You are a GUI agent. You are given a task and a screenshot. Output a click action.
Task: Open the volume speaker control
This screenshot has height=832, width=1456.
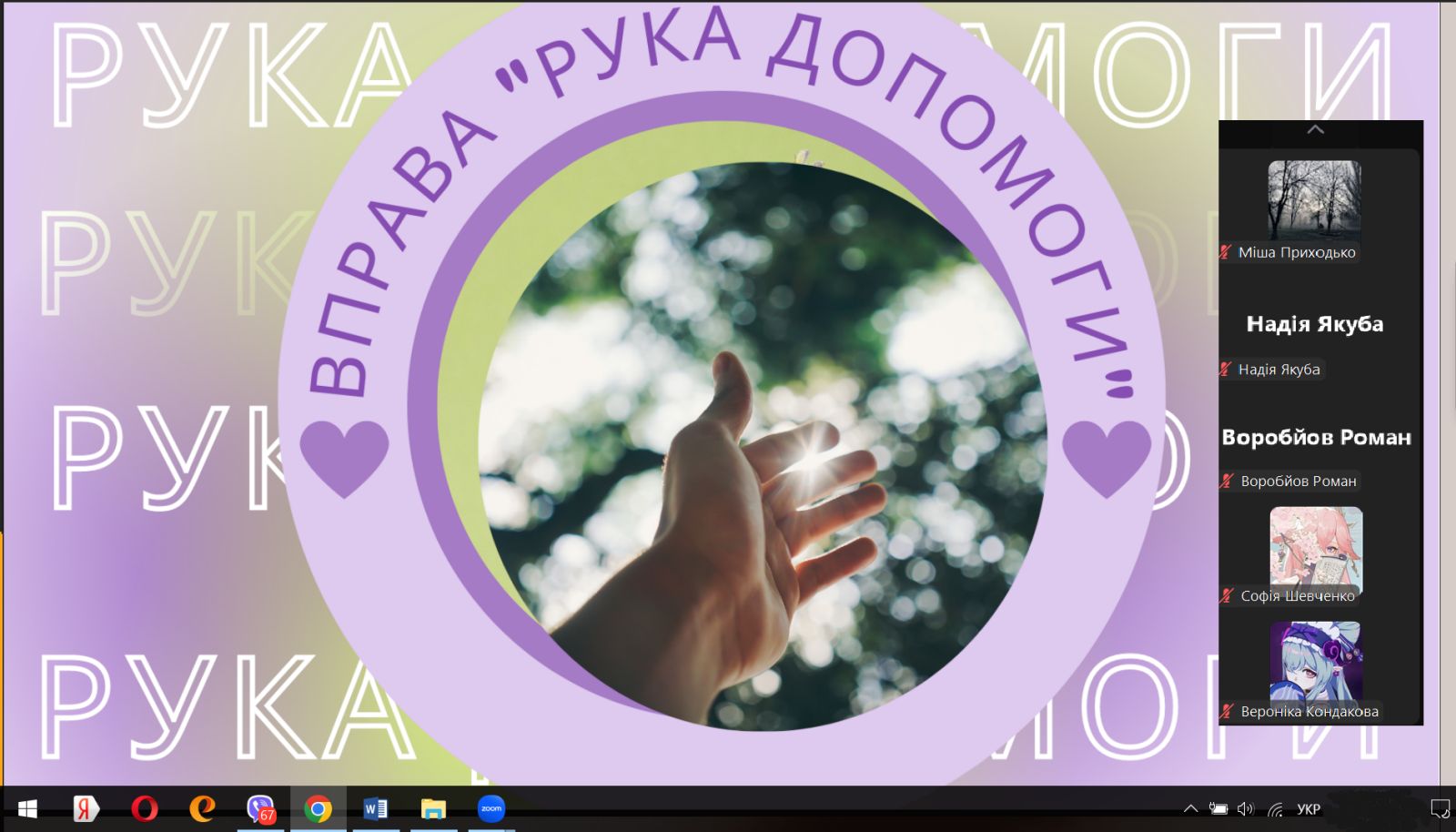[x=1246, y=808]
